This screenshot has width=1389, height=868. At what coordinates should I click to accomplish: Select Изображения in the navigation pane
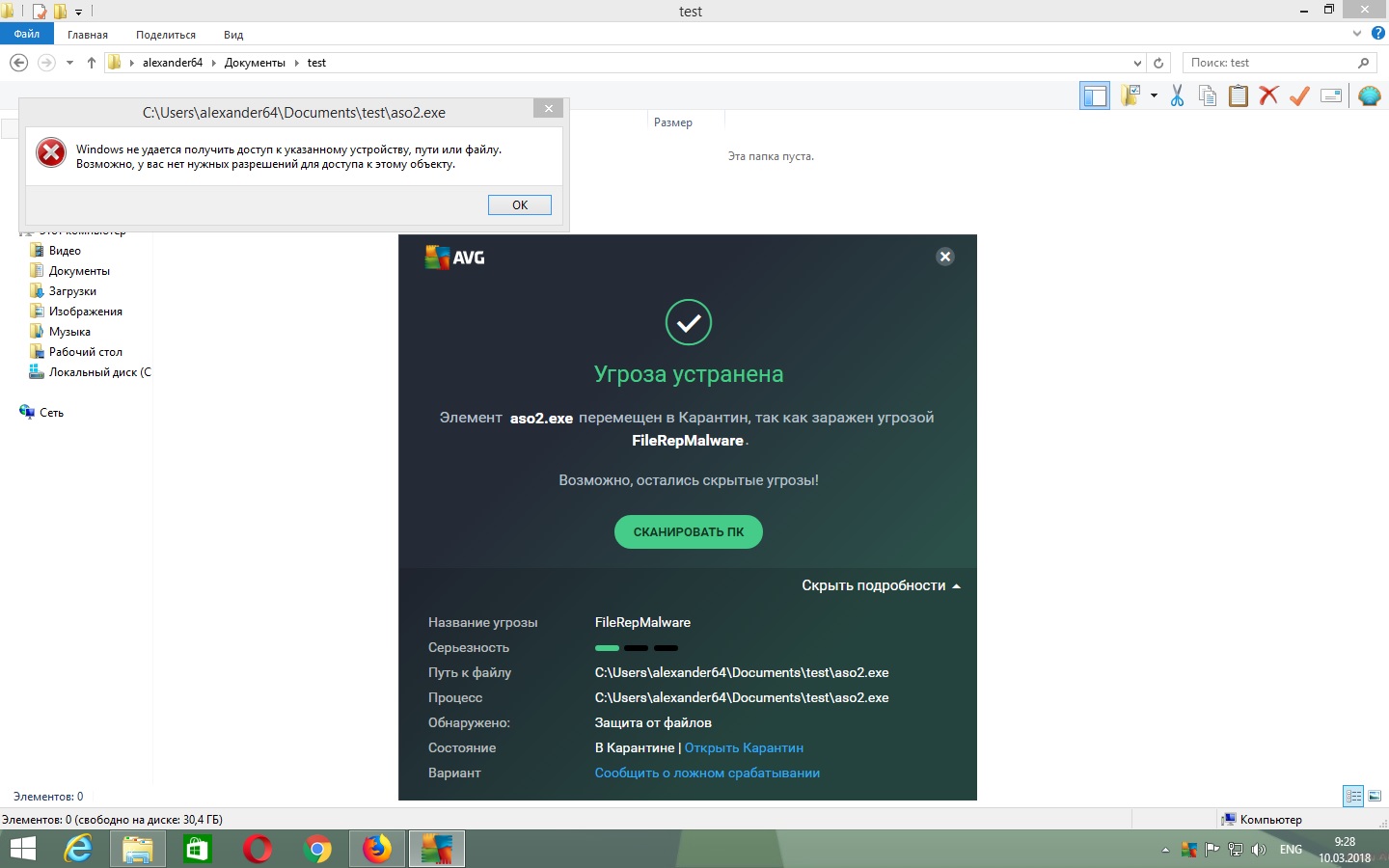pyautogui.click(x=85, y=312)
